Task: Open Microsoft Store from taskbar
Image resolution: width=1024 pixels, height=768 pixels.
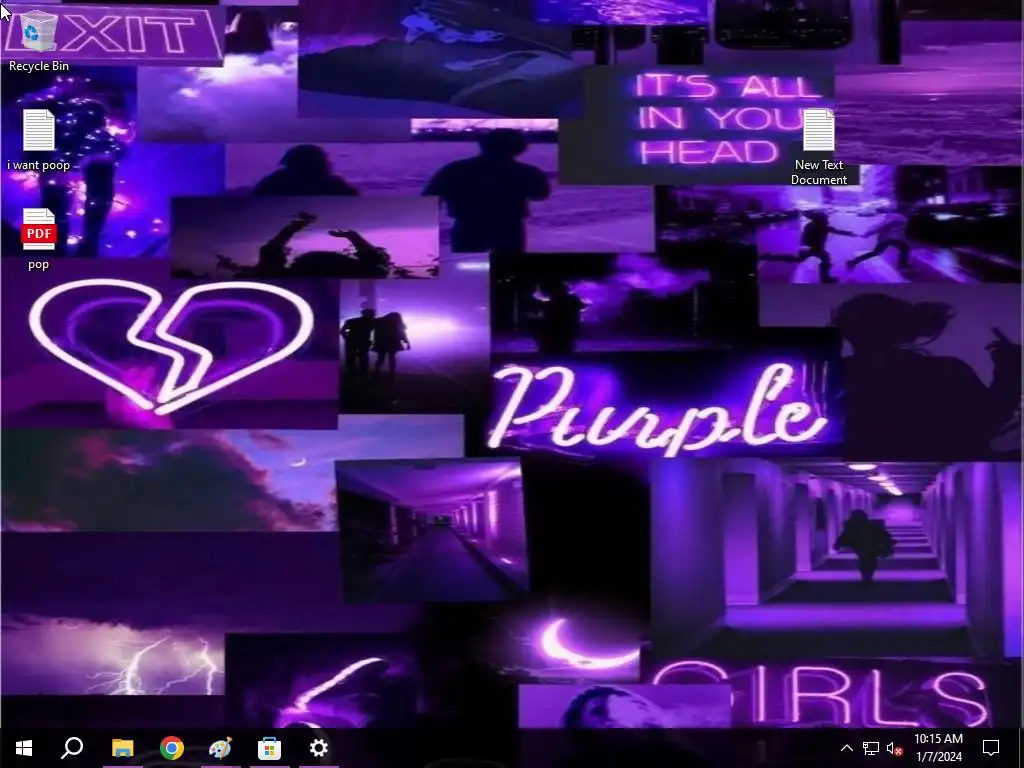Action: click(270, 748)
